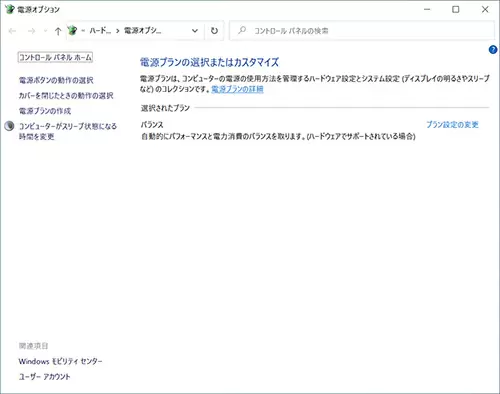The height and width of the screenshot is (394, 500).
Task: Close the 電源オプション window
Action: pos(485,9)
